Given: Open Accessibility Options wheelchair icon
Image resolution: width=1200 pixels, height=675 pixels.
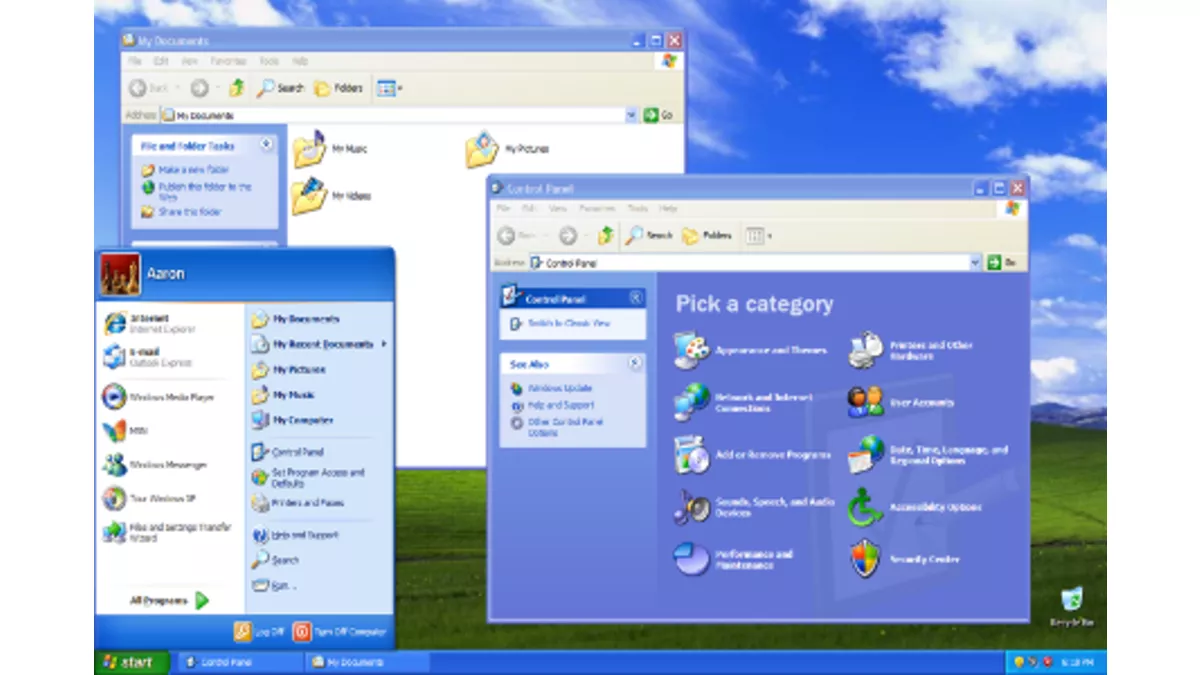Looking at the screenshot, I should [x=866, y=507].
